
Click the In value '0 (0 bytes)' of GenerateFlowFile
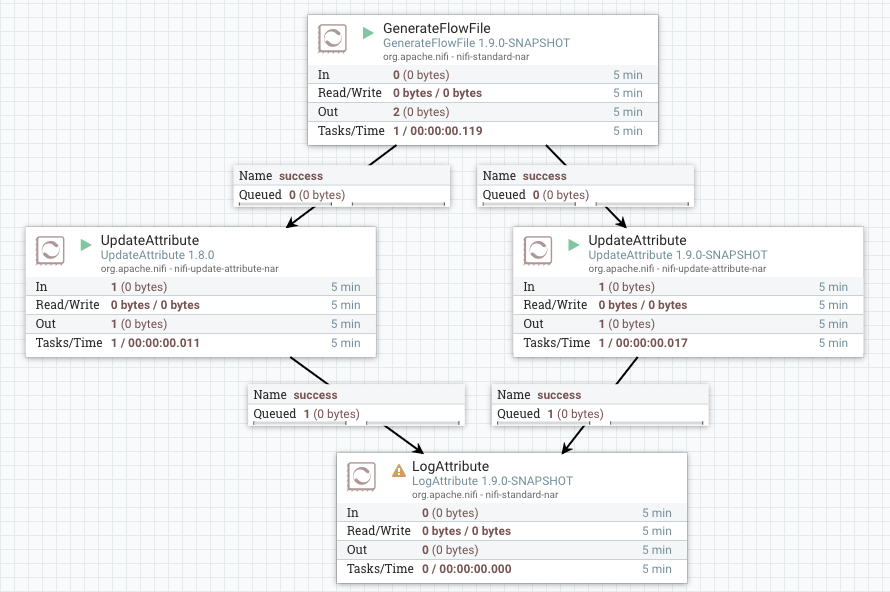tap(421, 75)
